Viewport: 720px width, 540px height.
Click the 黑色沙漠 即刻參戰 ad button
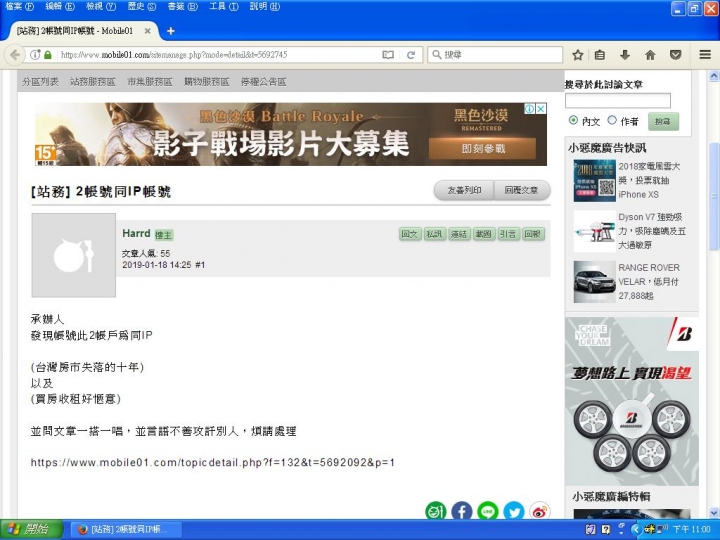pyautogui.click(x=482, y=148)
